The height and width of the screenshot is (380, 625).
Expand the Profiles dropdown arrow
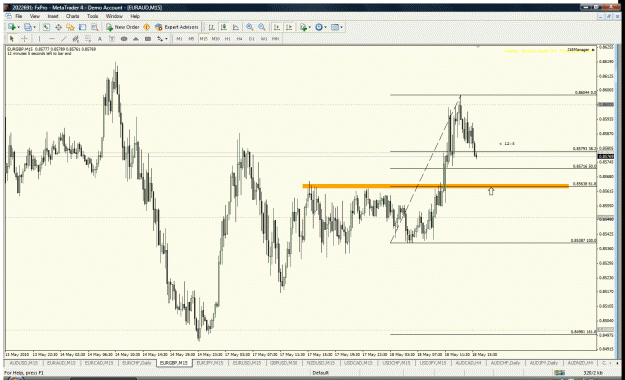[x=34, y=27]
